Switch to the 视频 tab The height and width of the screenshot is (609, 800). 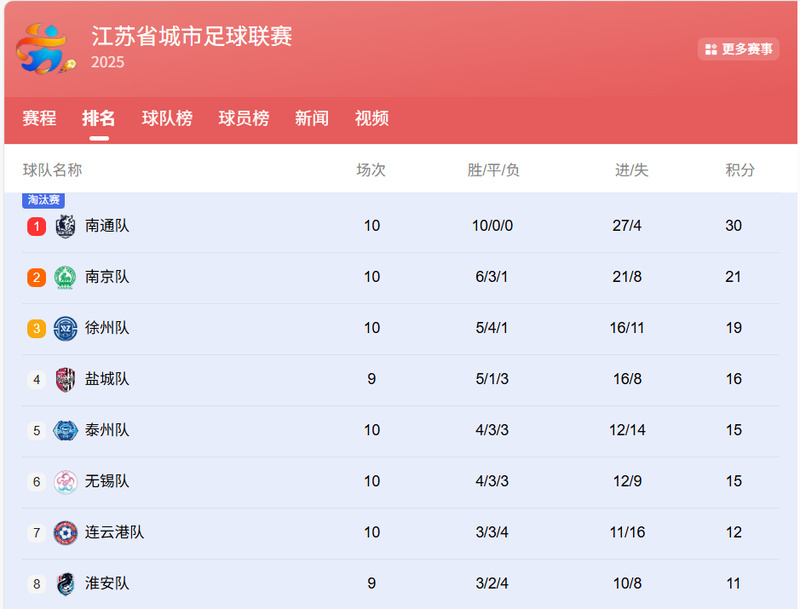372,118
